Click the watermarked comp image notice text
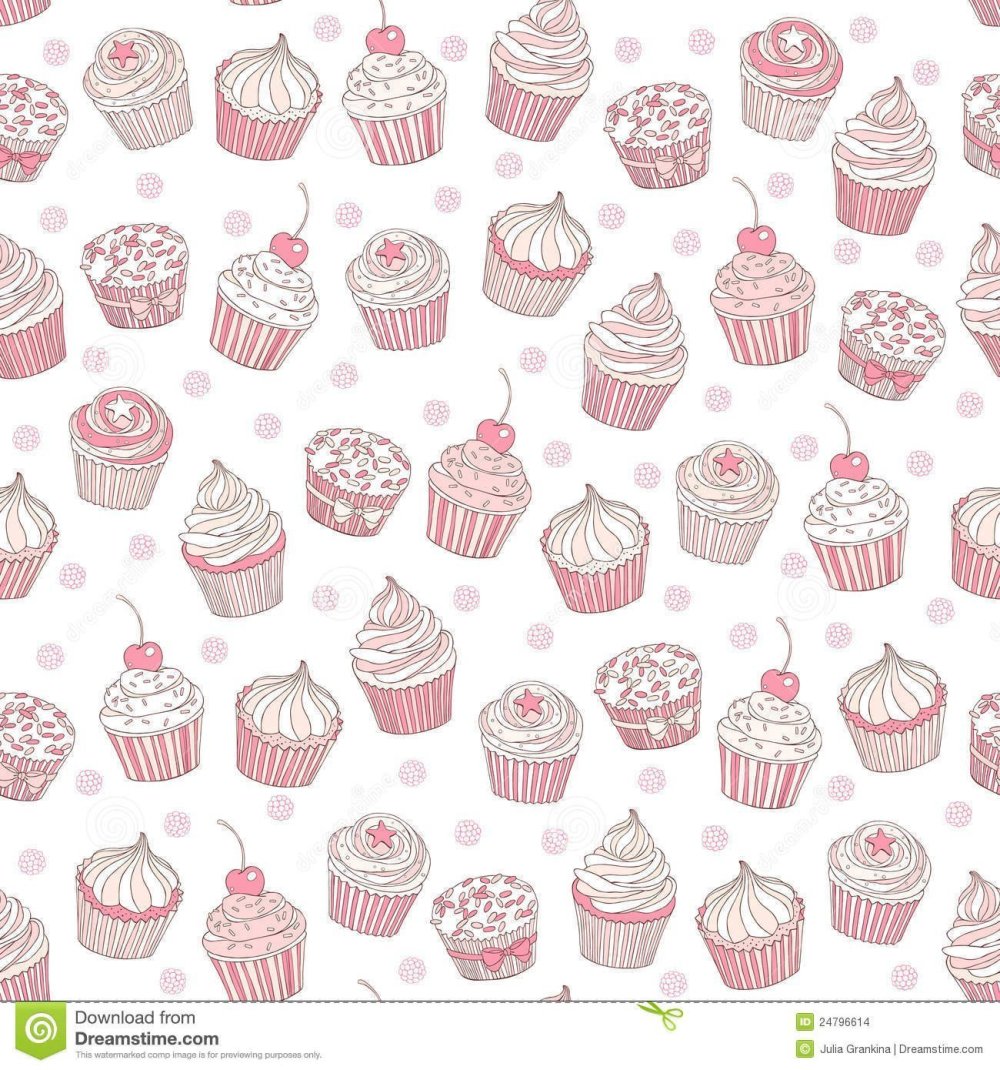 point(199,1055)
